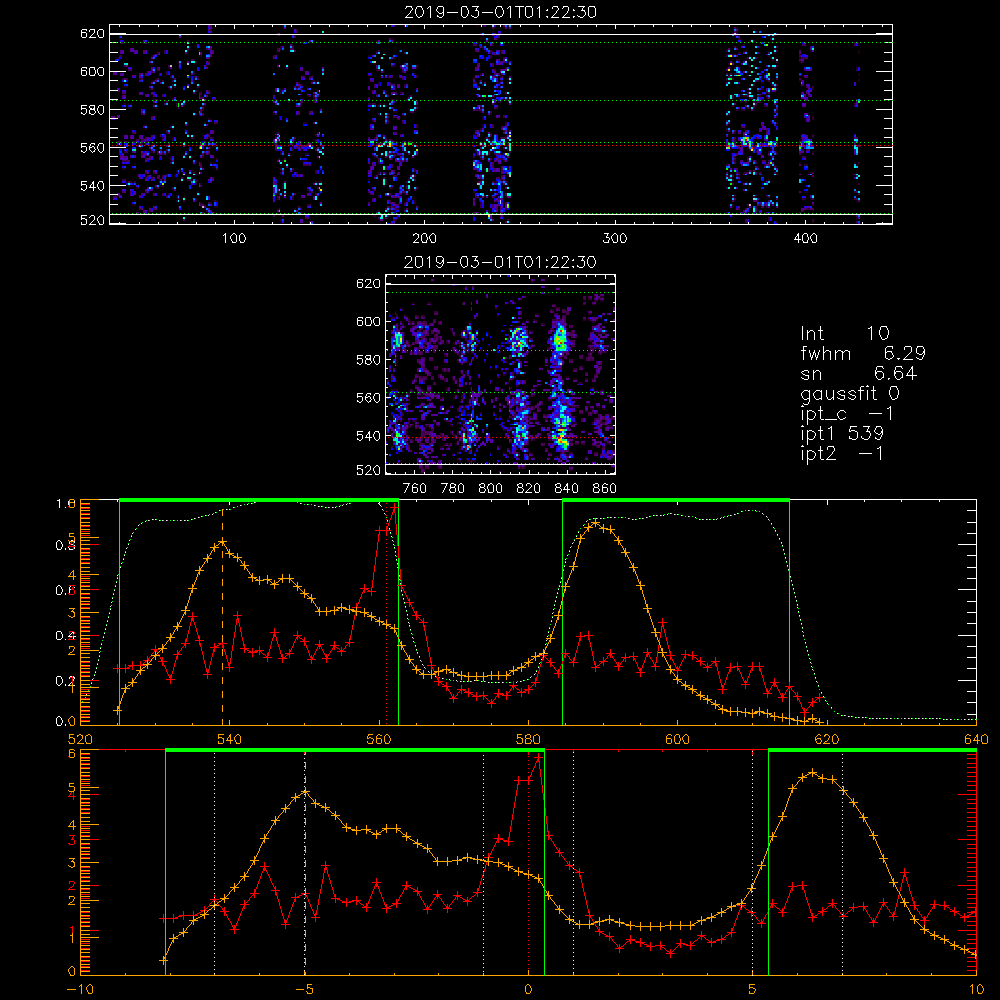The height and width of the screenshot is (1000, 1000).
Task: Click x-axis label 840 on middle spectrogram
Action: (566, 489)
